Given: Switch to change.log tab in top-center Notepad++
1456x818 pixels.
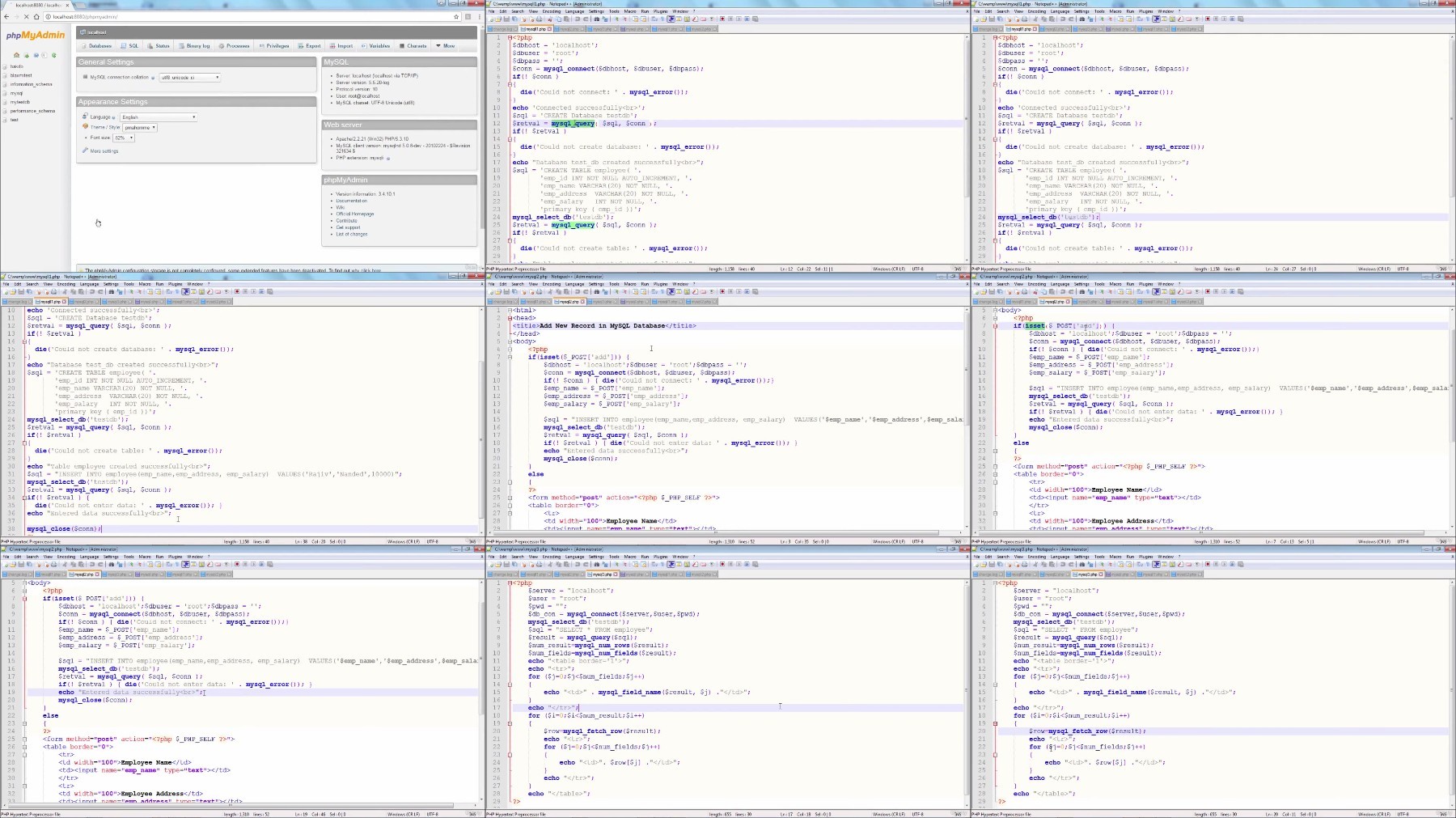Looking at the screenshot, I should click(502, 29).
